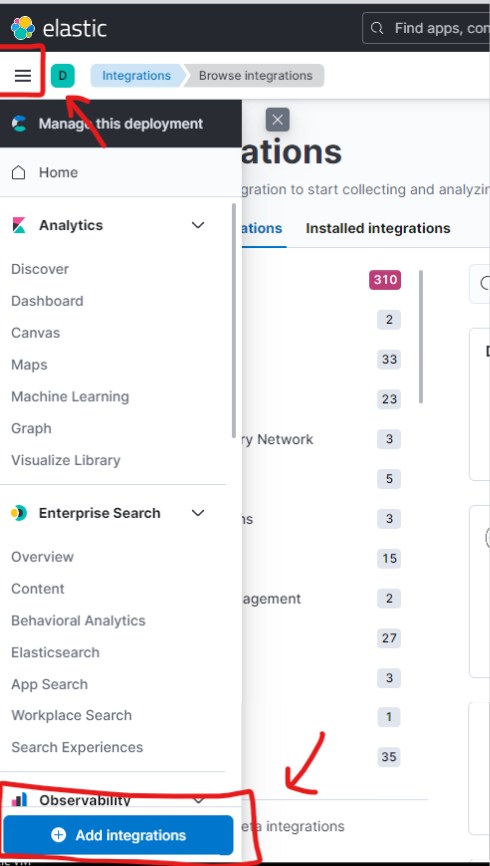Open Machine Learning from the sidebar
490x866 pixels.
click(70, 397)
